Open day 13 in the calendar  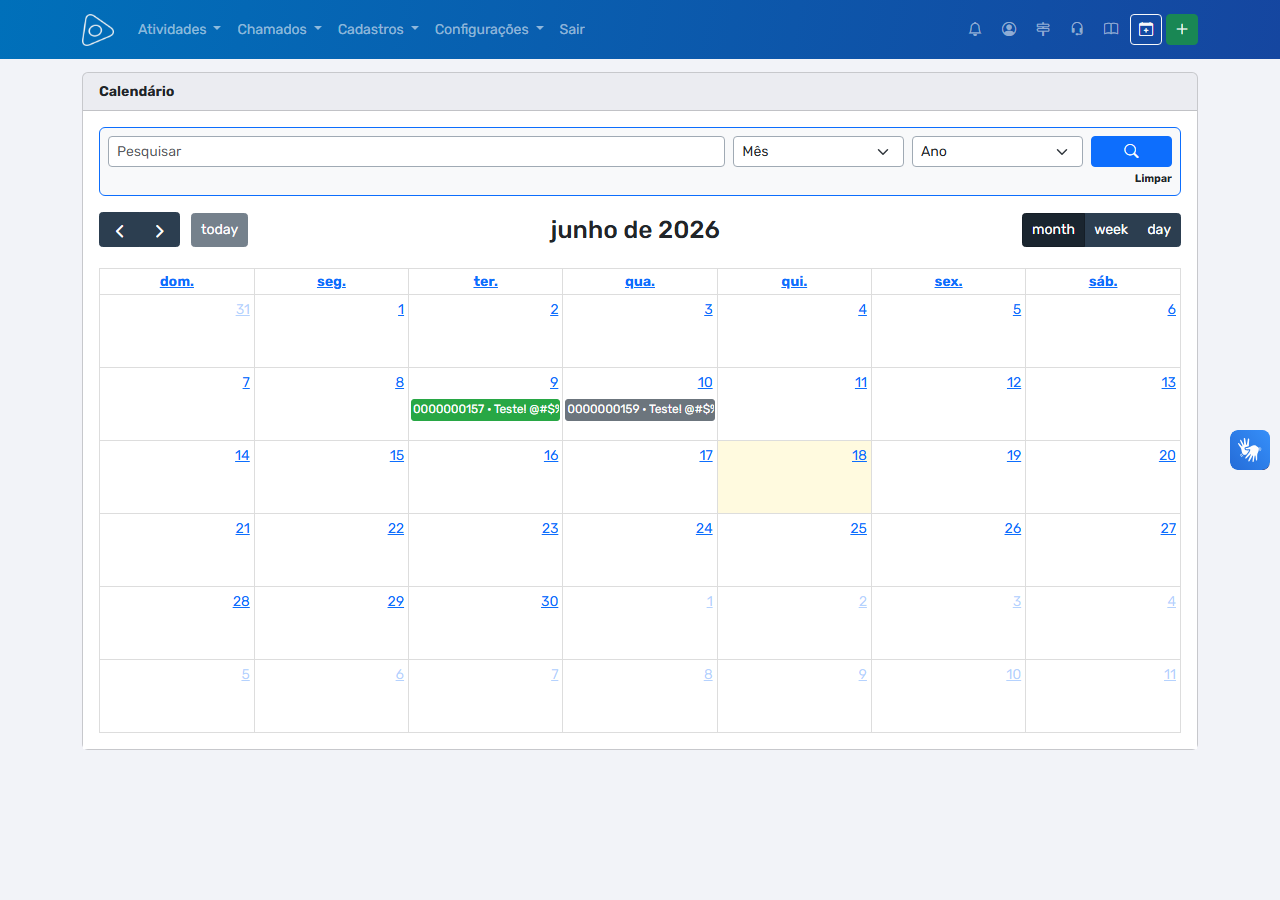(x=1168, y=383)
